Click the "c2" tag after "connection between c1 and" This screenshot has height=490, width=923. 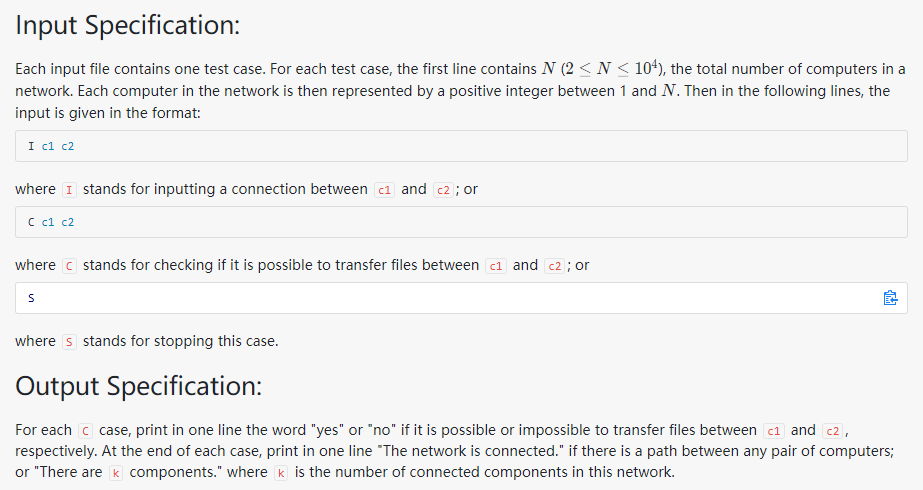pos(443,190)
